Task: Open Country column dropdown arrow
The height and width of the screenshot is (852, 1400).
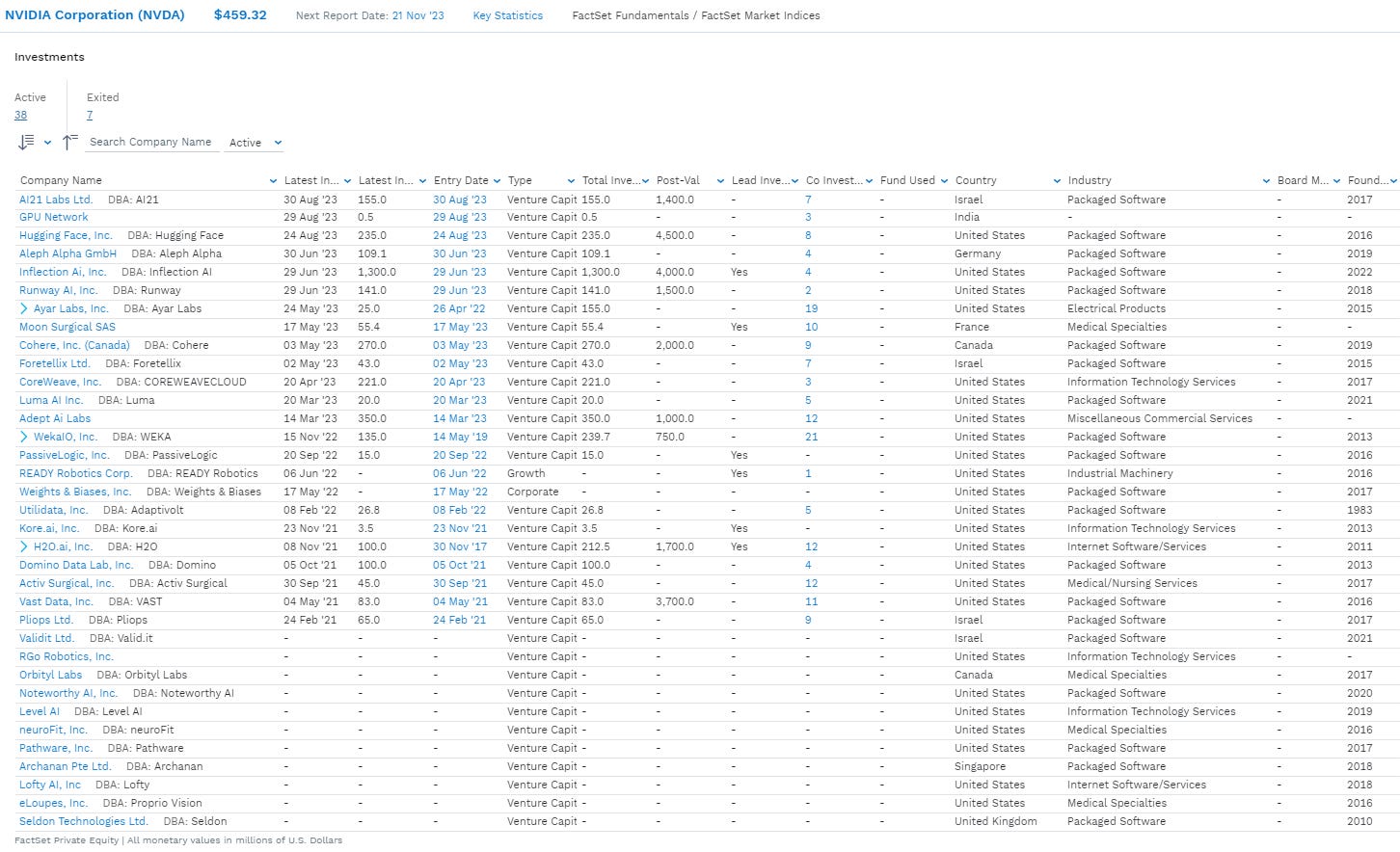Action: (x=1057, y=181)
